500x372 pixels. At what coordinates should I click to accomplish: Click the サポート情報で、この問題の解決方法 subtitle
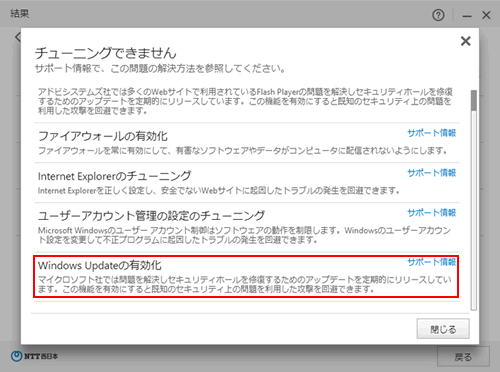pos(160,69)
